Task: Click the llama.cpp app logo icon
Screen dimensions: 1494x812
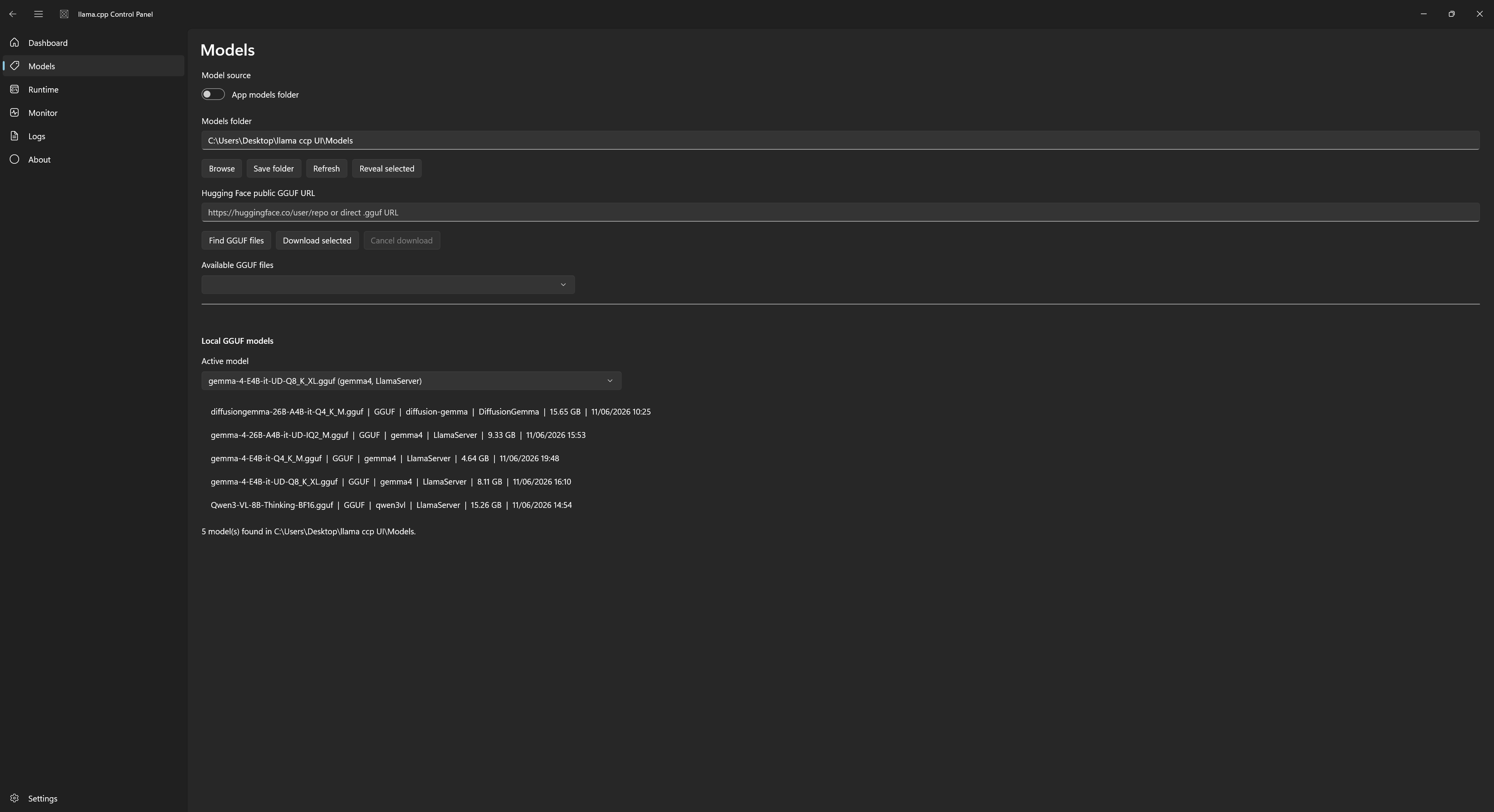Action: click(x=64, y=14)
